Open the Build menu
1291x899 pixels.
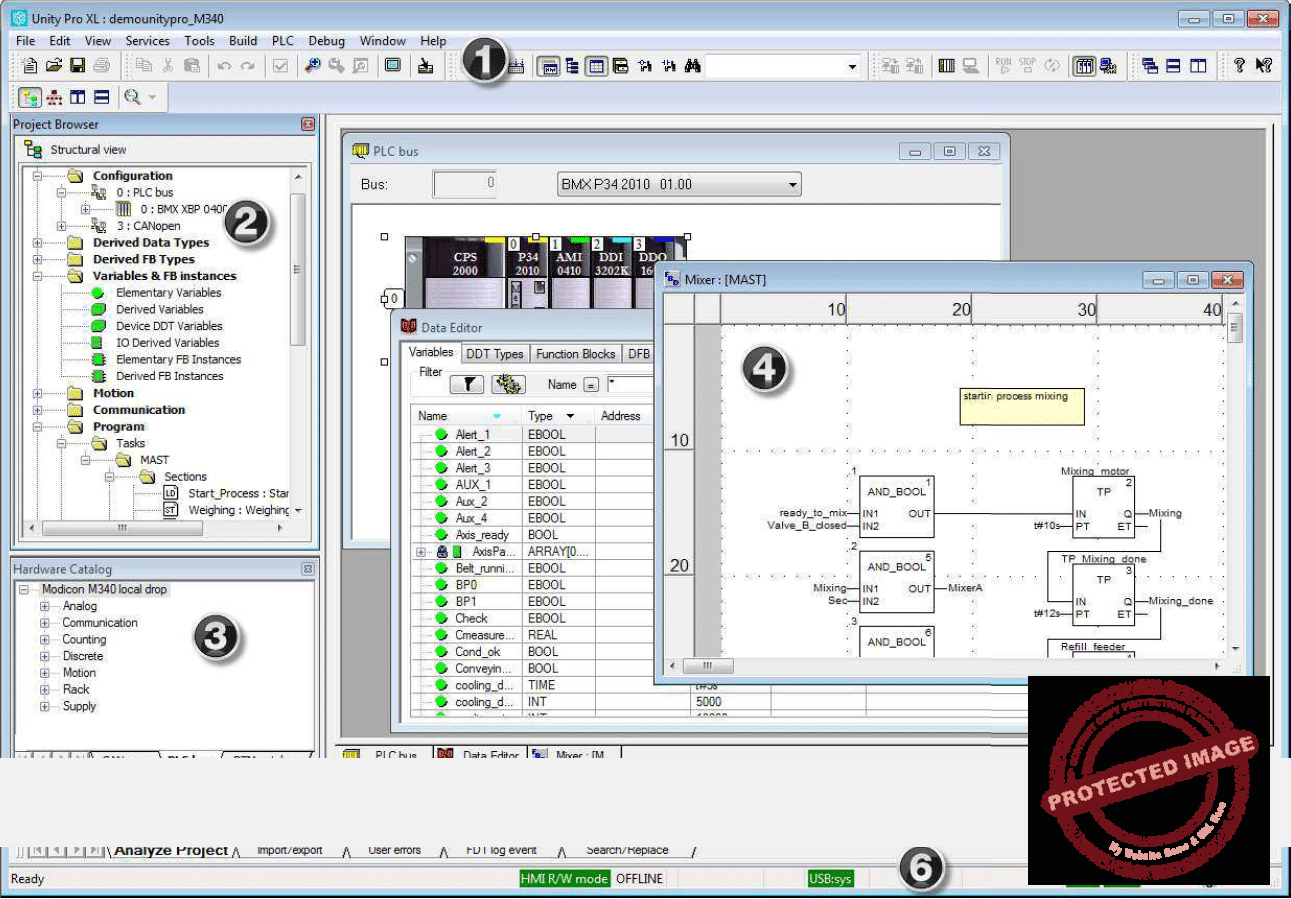(x=243, y=41)
